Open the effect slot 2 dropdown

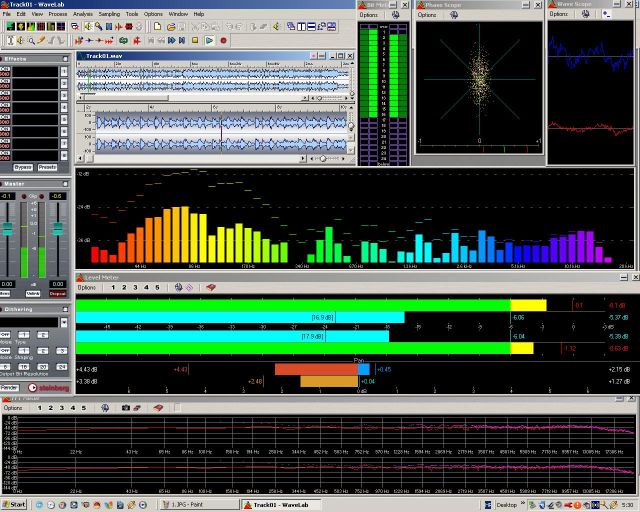tap(64, 84)
